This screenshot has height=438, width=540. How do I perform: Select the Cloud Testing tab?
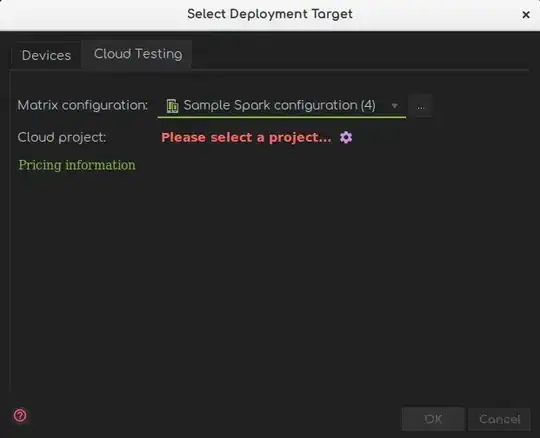pos(138,54)
